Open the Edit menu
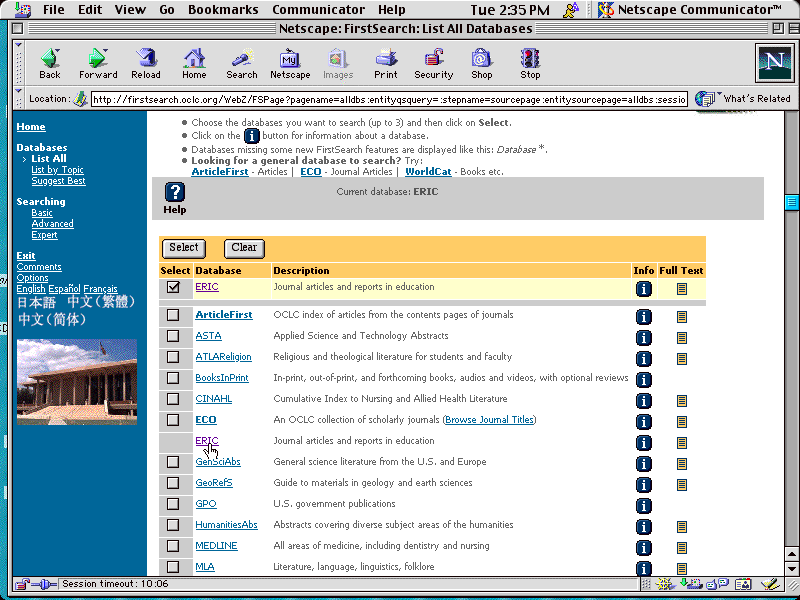 [90, 10]
